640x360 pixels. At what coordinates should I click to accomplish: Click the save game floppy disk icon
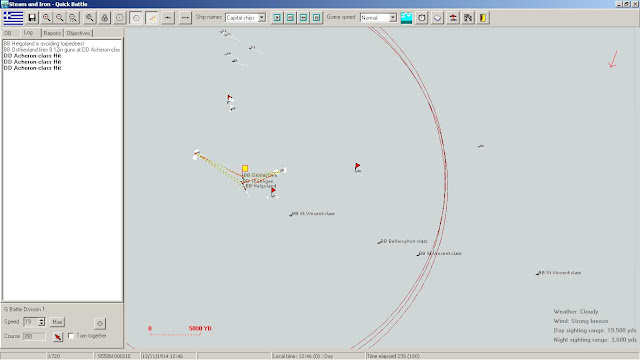pyautogui.click(x=32, y=18)
